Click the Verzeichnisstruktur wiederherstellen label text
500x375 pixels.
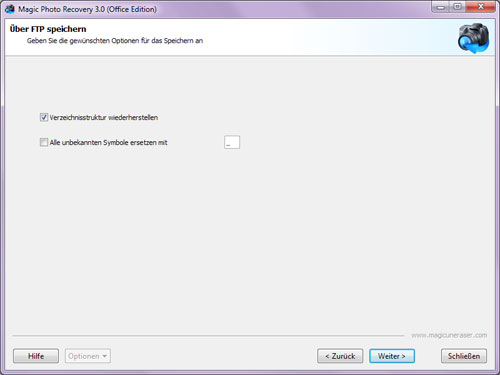pos(104,117)
